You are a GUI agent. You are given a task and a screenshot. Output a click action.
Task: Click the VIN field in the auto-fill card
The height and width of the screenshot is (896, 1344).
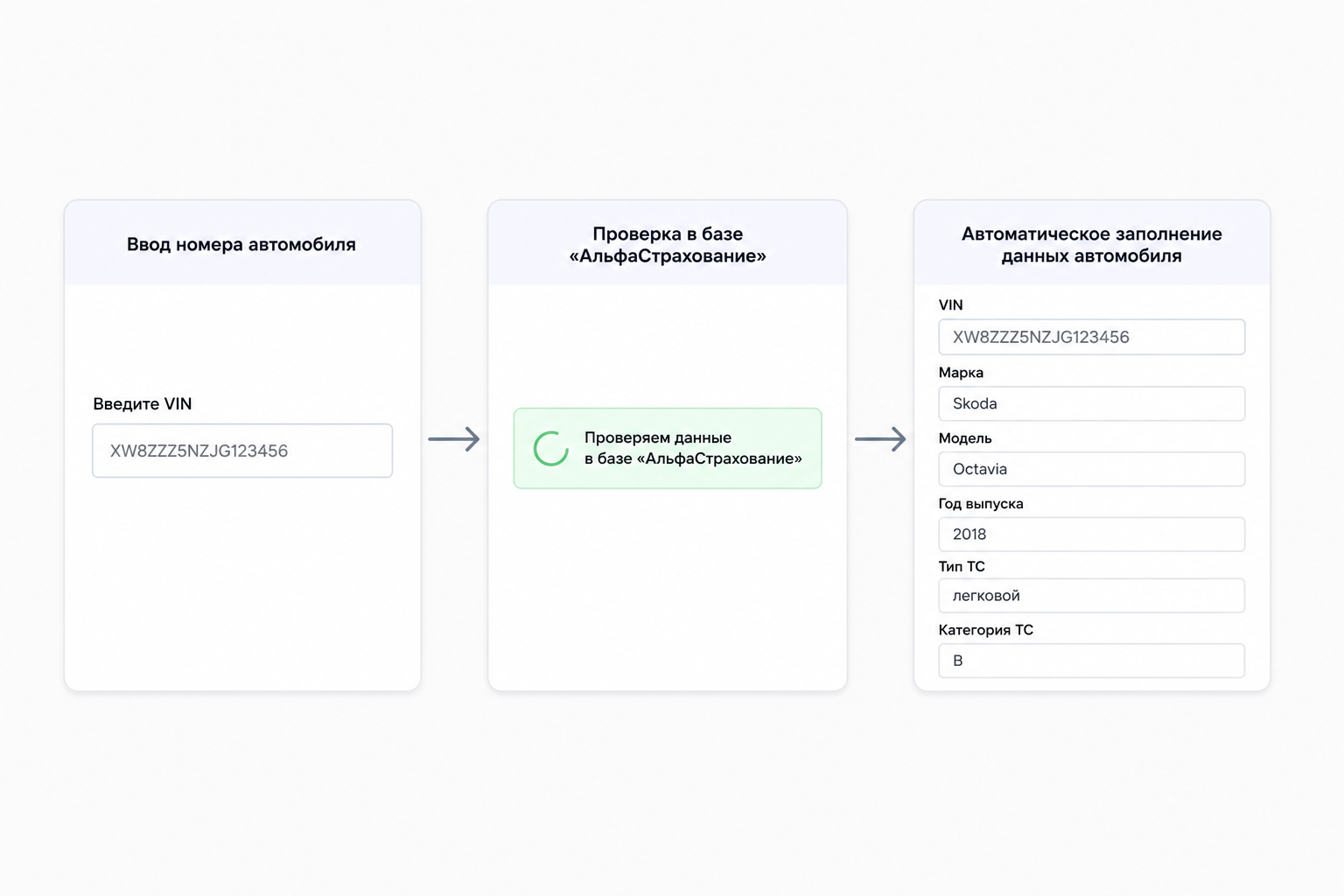[1091, 337]
